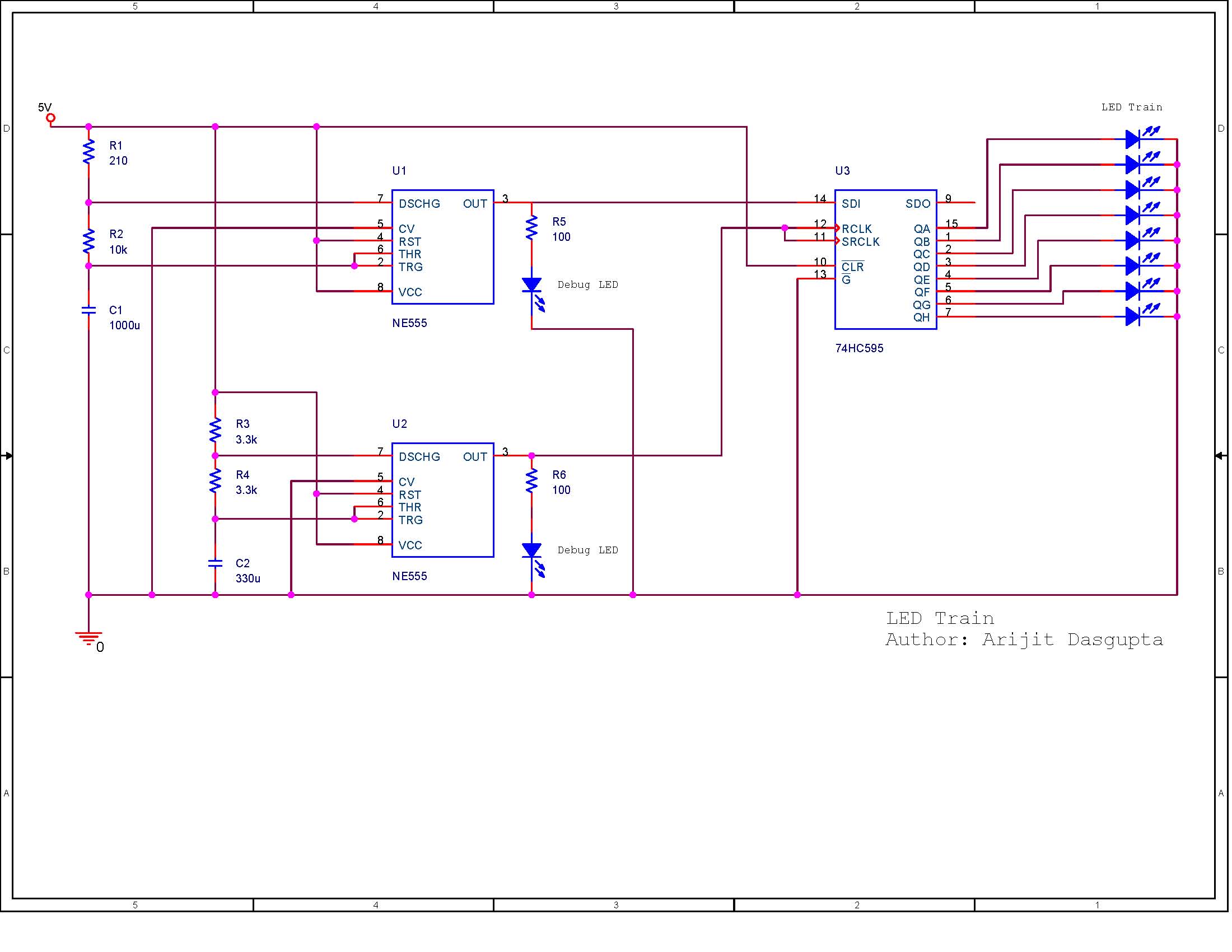1232x952 pixels.
Task: Select the LED wired to QB output
Action: 1144,164
